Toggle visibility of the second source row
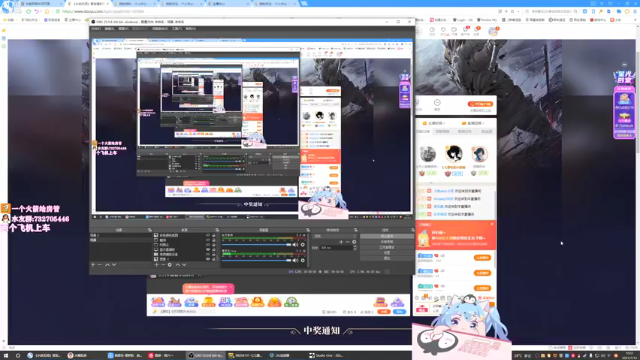The width and height of the screenshot is (640, 360). [208, 240]
